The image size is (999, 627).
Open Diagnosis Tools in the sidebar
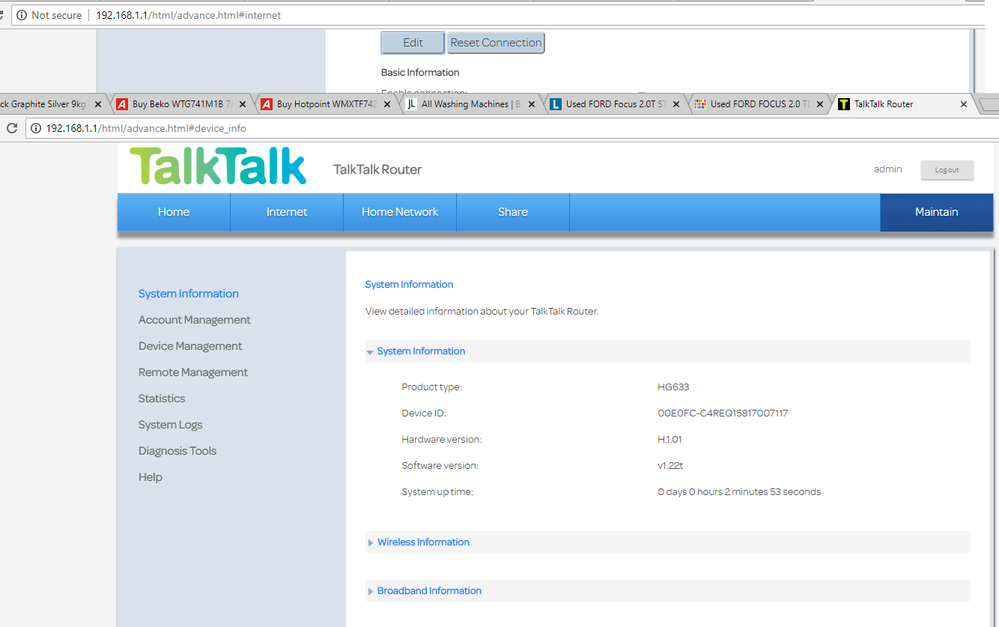point(177,450)
